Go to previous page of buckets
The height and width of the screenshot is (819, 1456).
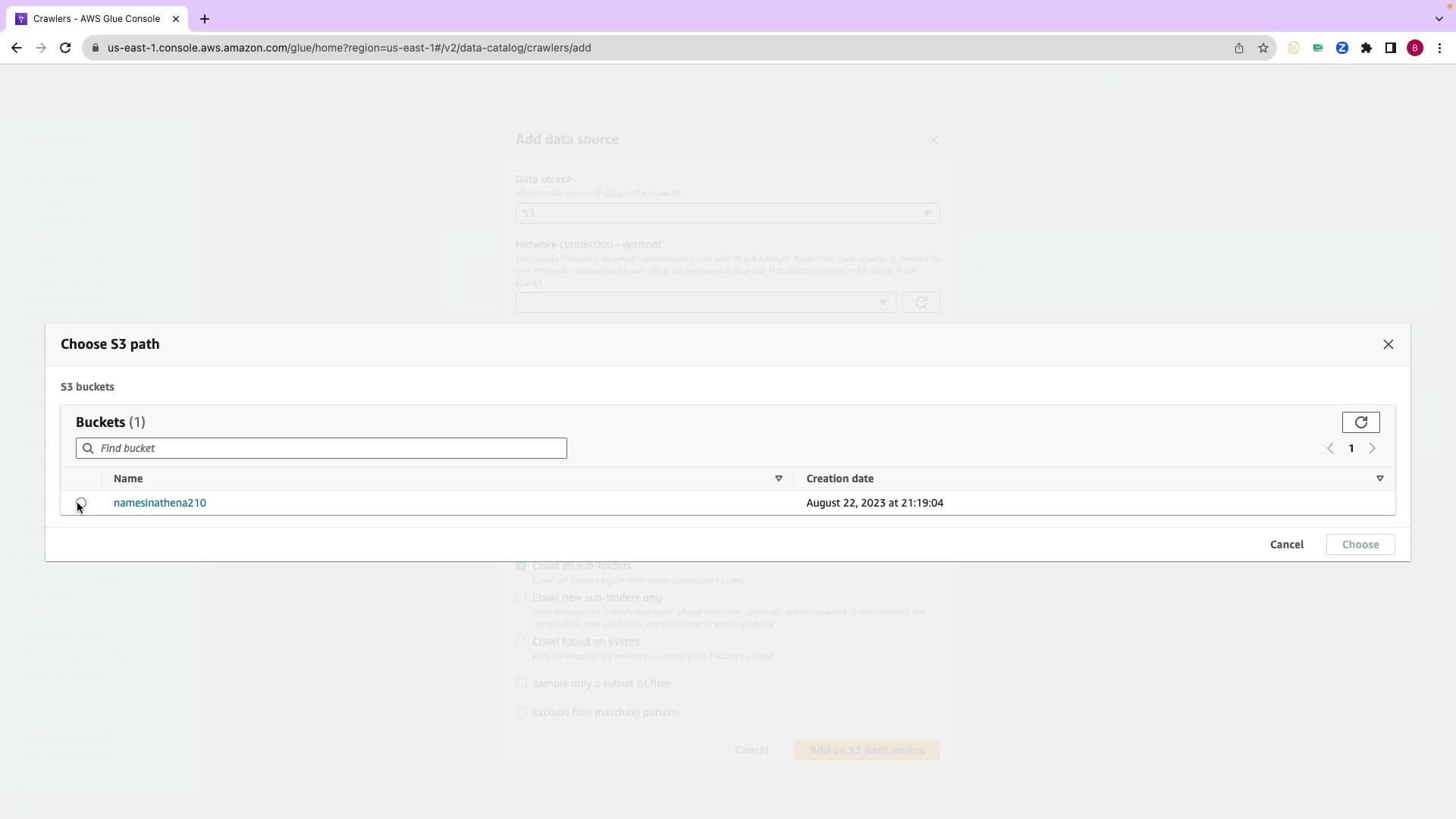point(1330,448)
